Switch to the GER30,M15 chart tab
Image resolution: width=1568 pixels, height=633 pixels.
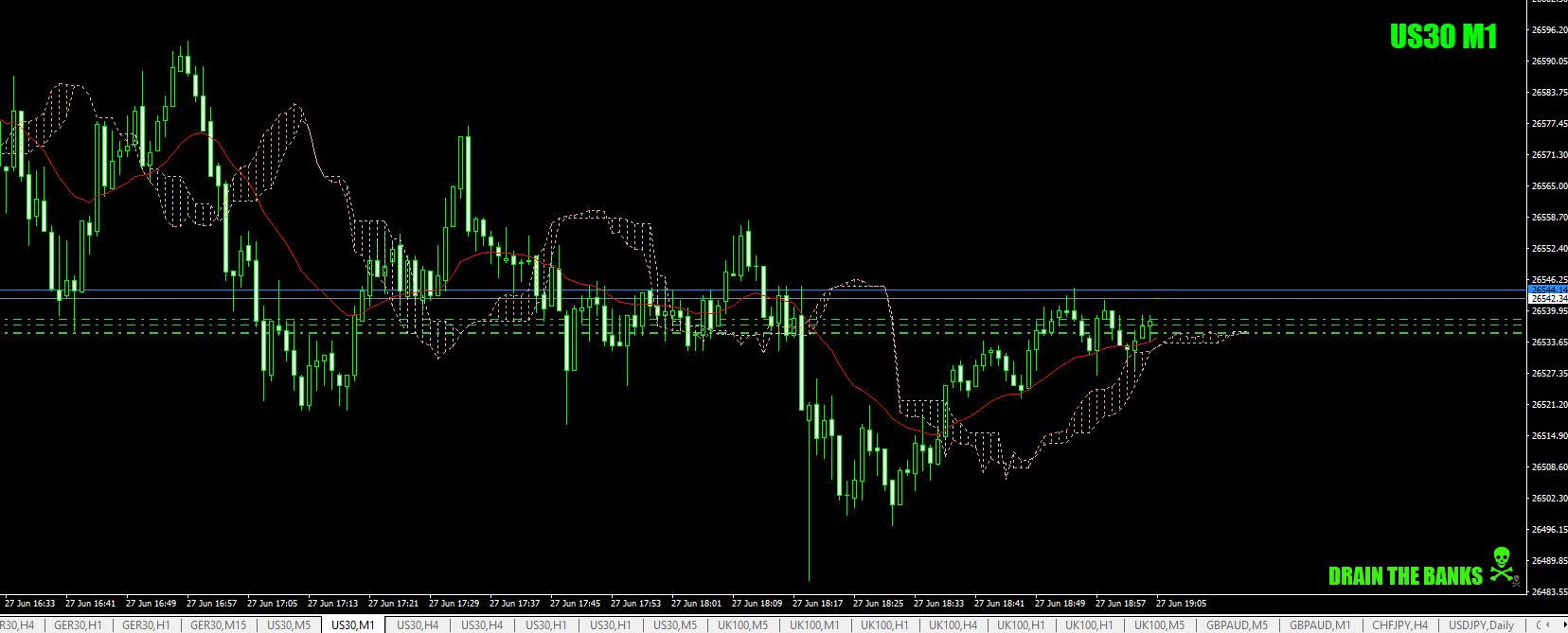point(218,625)
